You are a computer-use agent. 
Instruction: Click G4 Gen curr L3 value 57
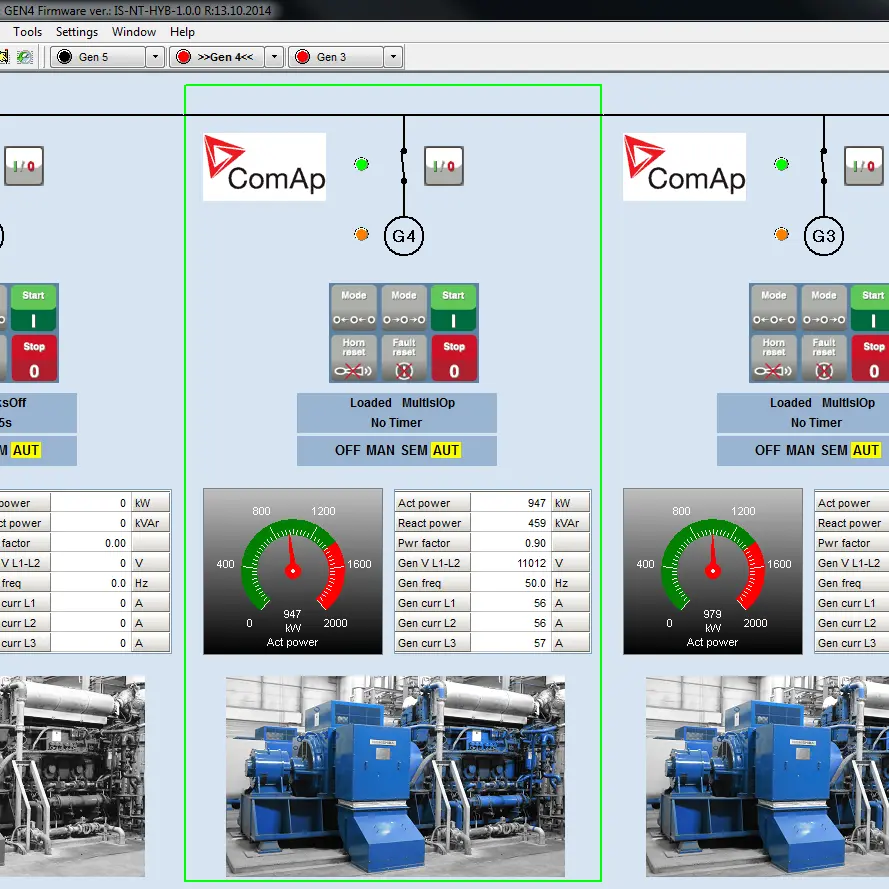[x=510, y=643]
